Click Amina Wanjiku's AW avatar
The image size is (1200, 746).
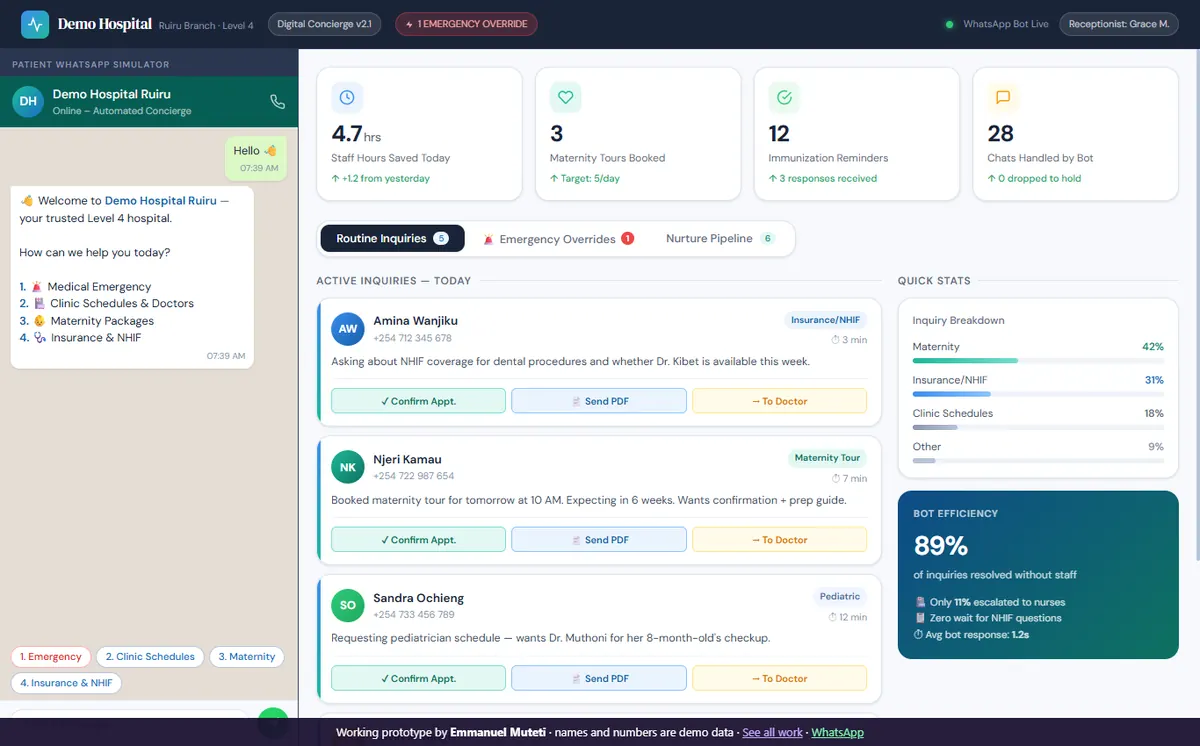348,329
